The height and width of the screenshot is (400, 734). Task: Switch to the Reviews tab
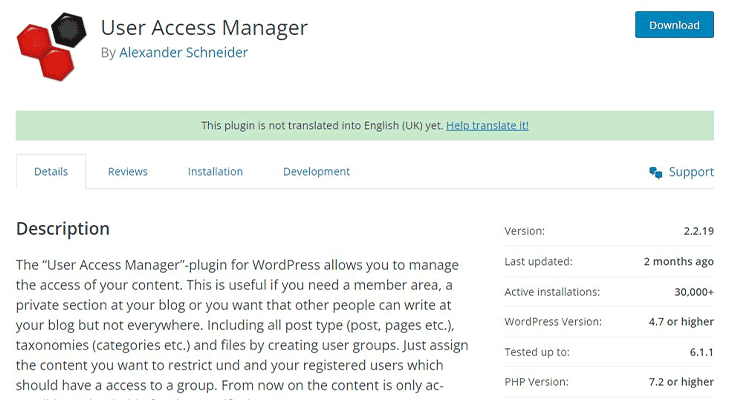pyautogui.click(x=127, y=171)
